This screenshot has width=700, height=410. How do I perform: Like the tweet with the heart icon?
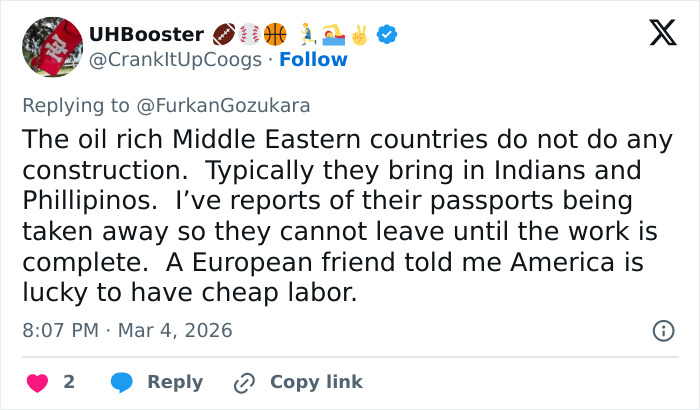pos(38,382)
